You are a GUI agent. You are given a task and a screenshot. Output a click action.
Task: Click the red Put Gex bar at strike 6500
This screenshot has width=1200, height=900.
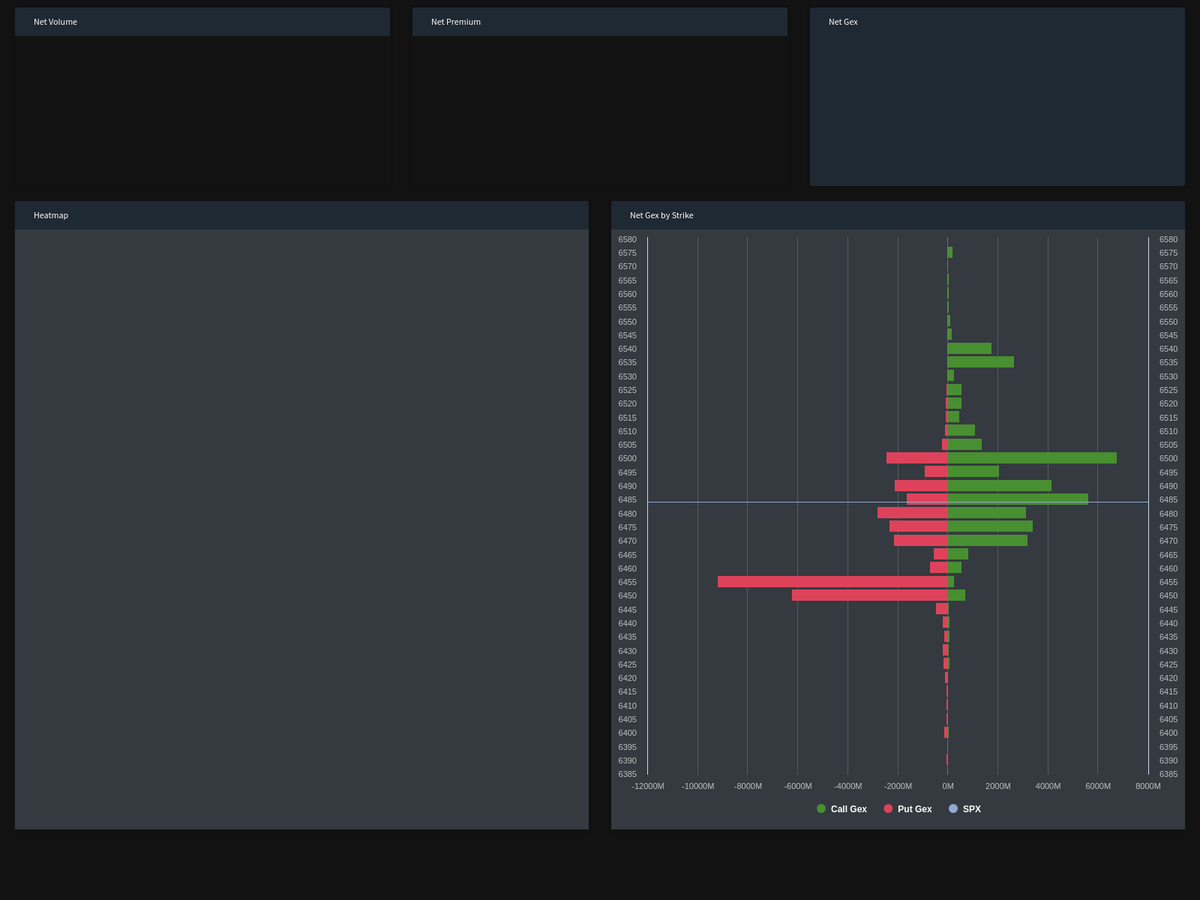pos(917,458)
